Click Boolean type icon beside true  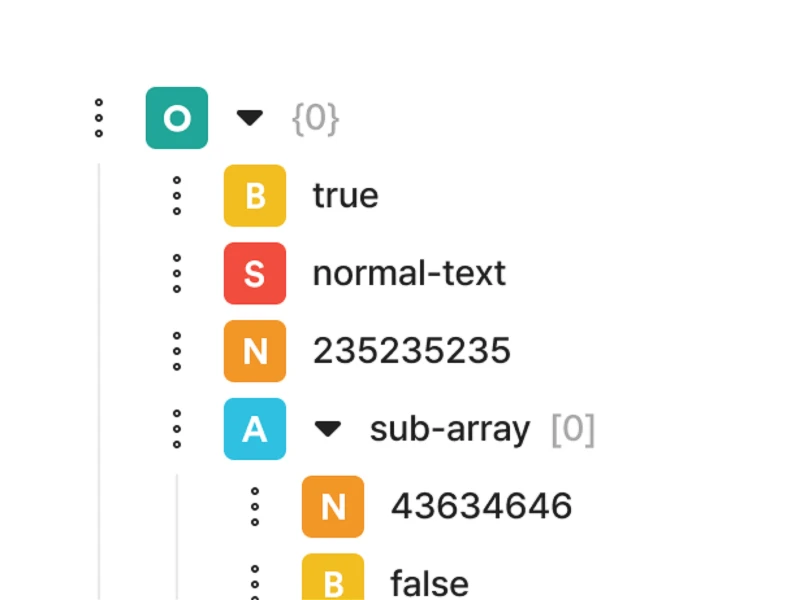pos(255,195)
